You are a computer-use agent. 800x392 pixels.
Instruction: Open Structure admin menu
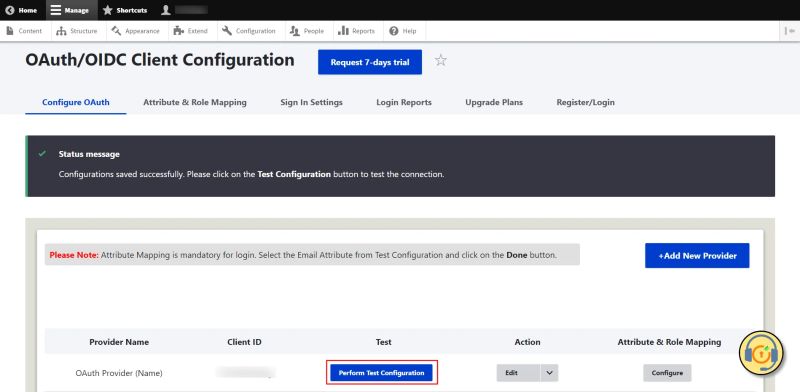tap(77, 31)
